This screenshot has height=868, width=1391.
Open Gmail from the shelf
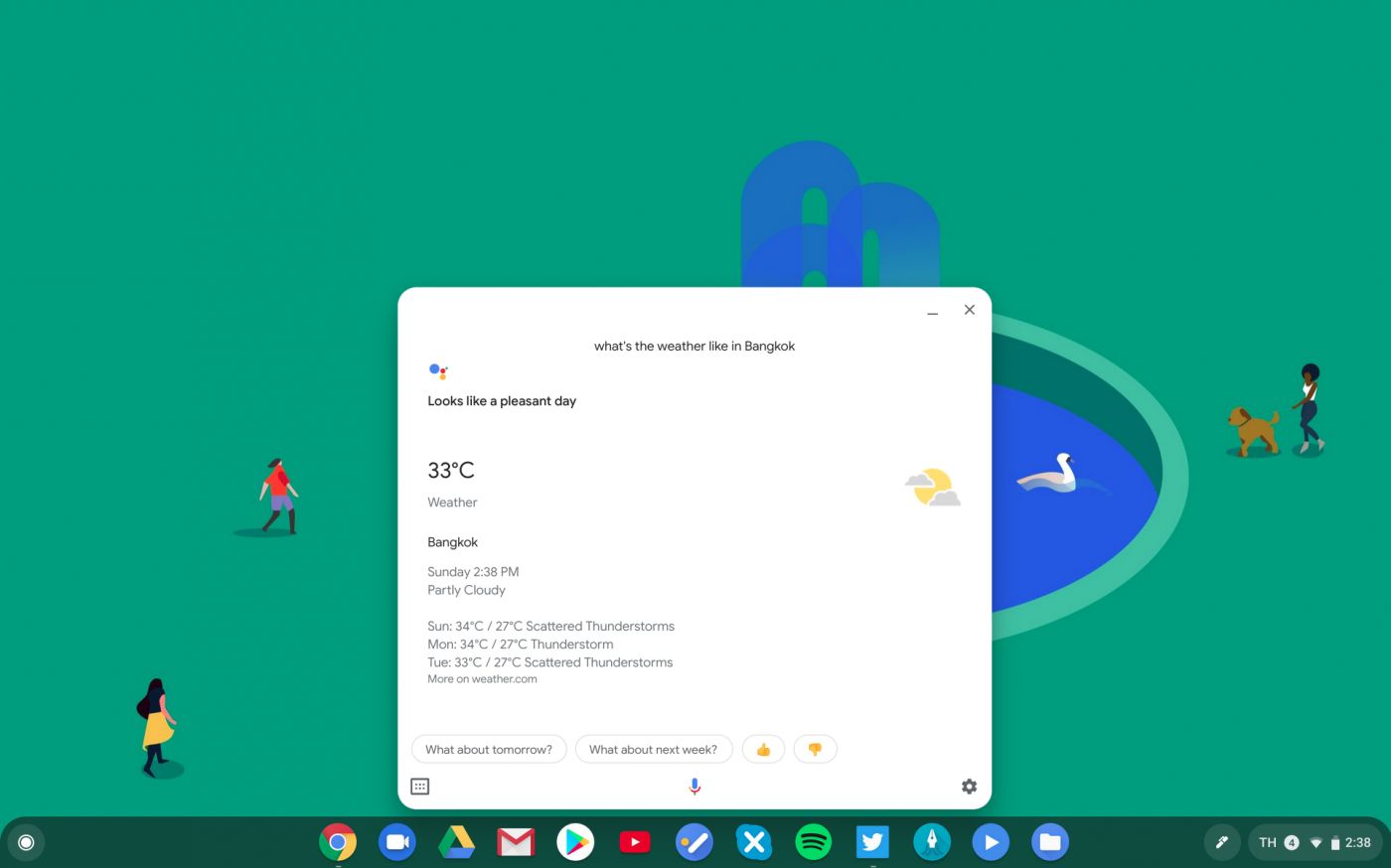coord(516,843)
